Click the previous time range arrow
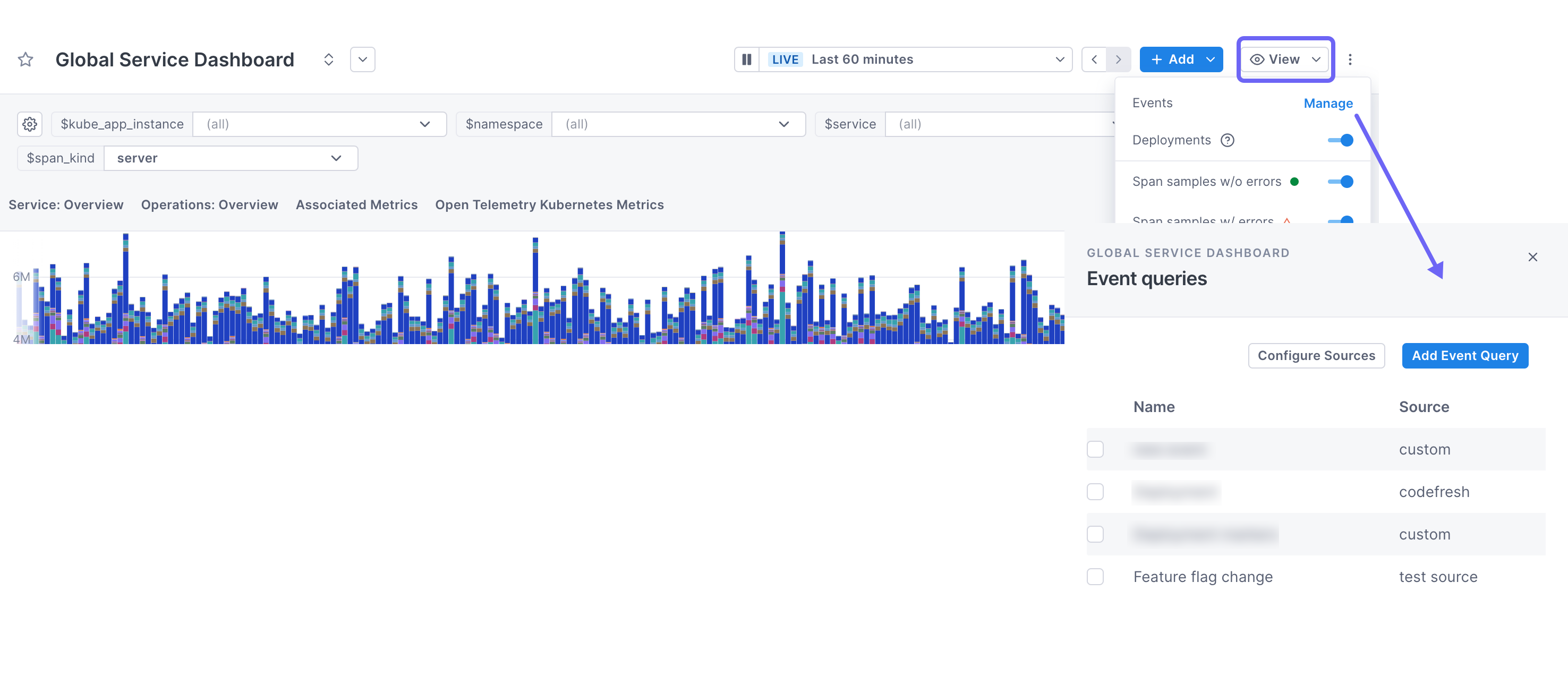The width and height of the screenshot is (1568, 685). pos(1094,59)
